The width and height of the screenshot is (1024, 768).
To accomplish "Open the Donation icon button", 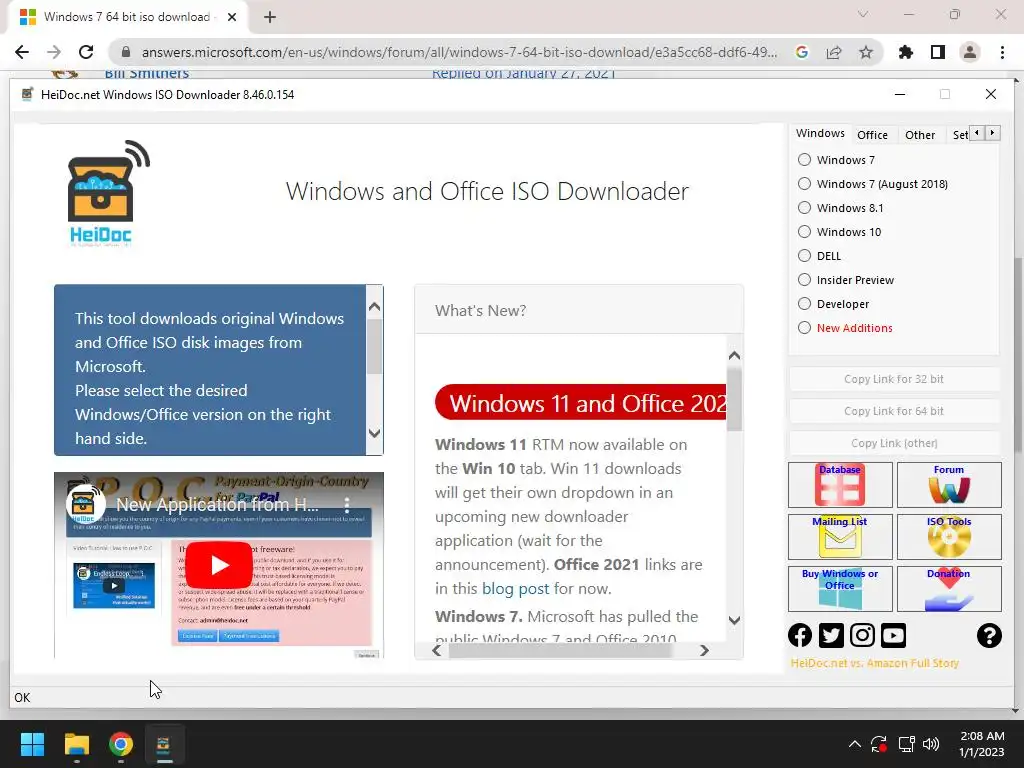I will click(949, 589).
